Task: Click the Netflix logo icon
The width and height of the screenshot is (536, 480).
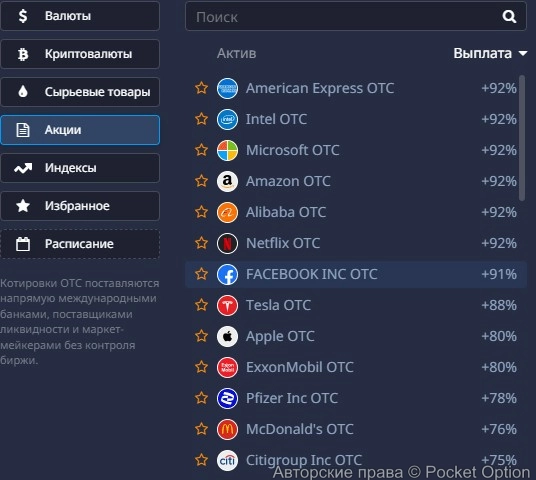Action: coord(227,243)
